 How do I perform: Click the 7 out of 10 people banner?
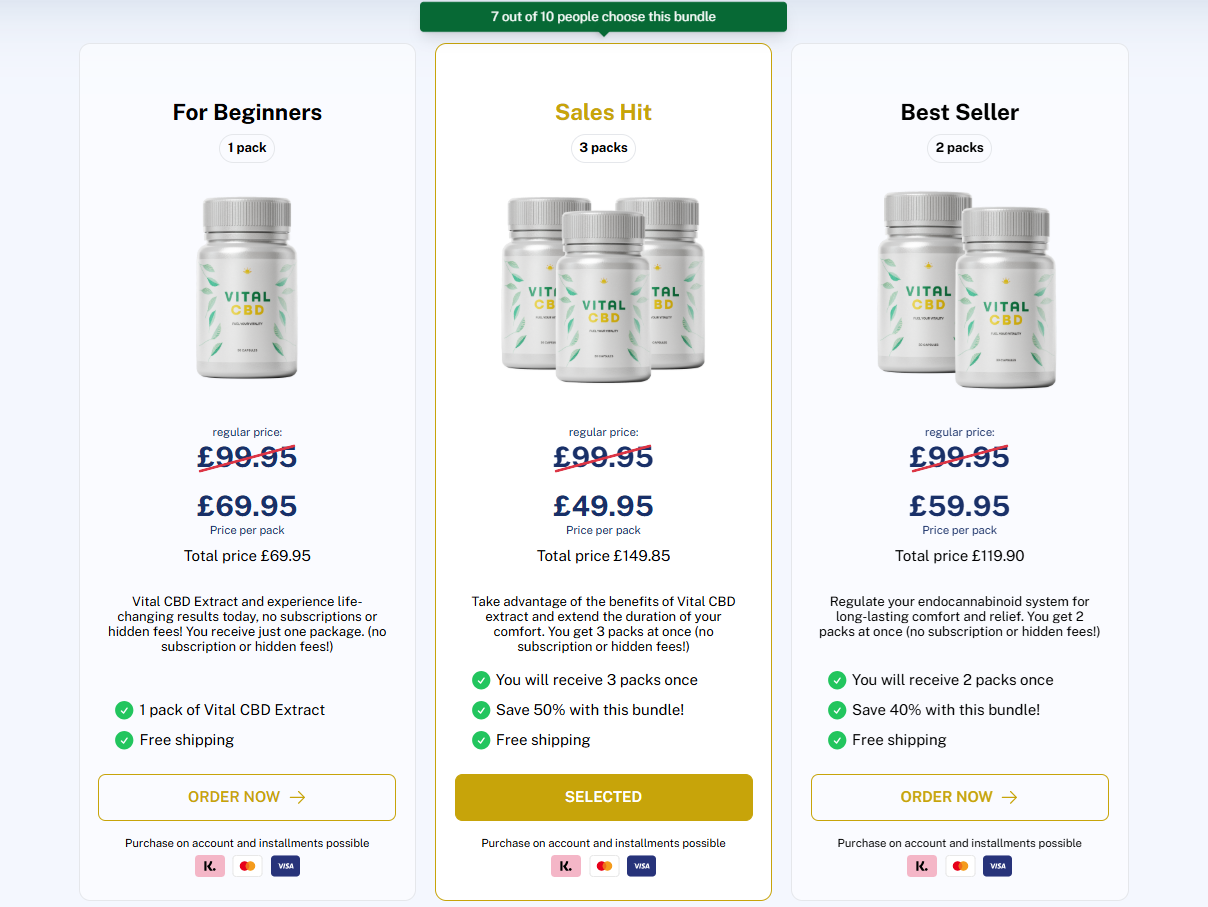point(603,17)
